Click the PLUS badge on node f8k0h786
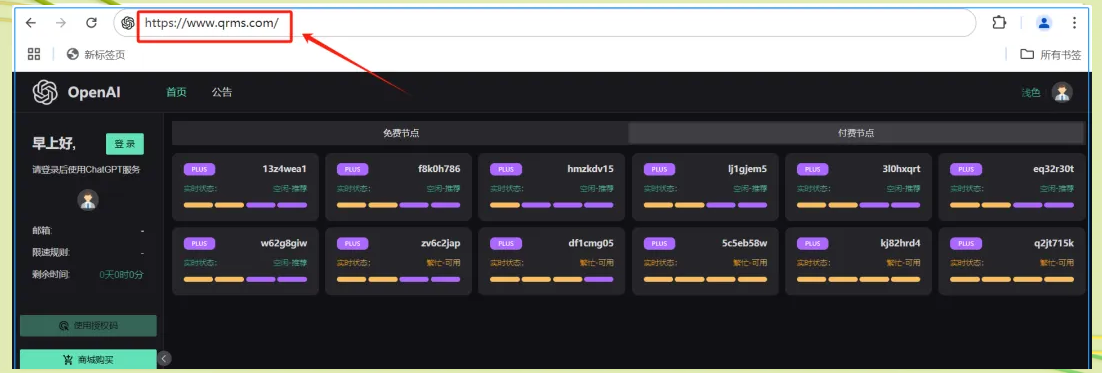This screenshot has width=1102, height=373. pyautogui.click(x=353, y=169)
